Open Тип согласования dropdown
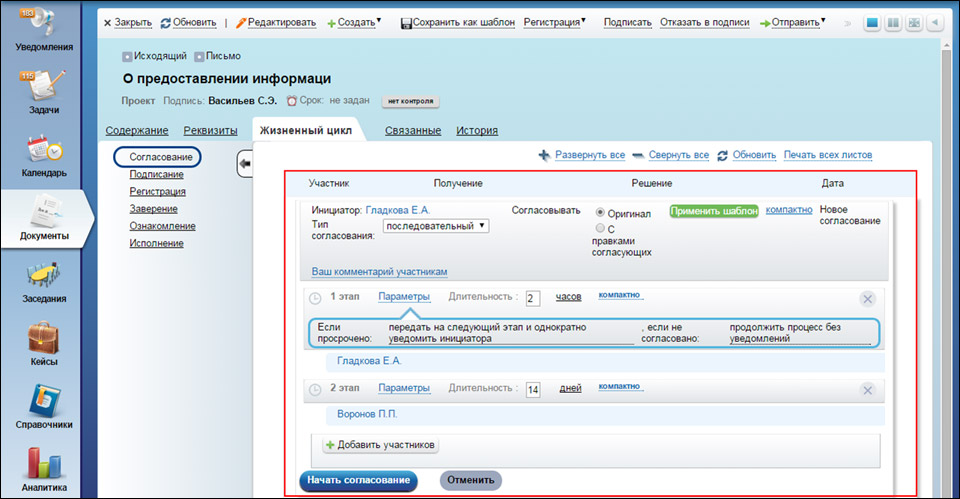Viewport: 960px width, 499px height. click(x=436, y=226)
